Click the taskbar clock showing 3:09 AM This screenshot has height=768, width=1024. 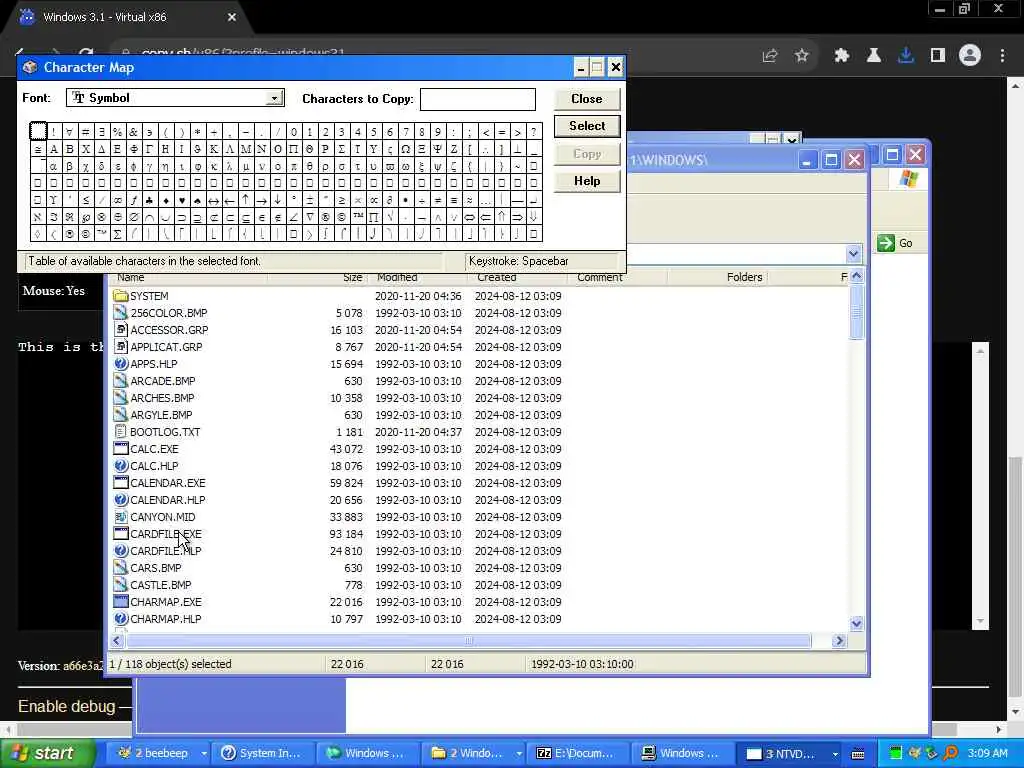pos(987,753)
